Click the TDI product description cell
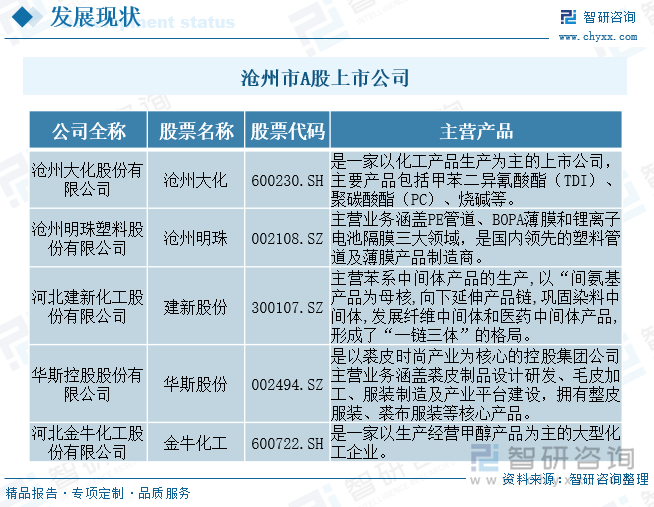654x507 pixels. pyautogui.click(x=476, y=180)
